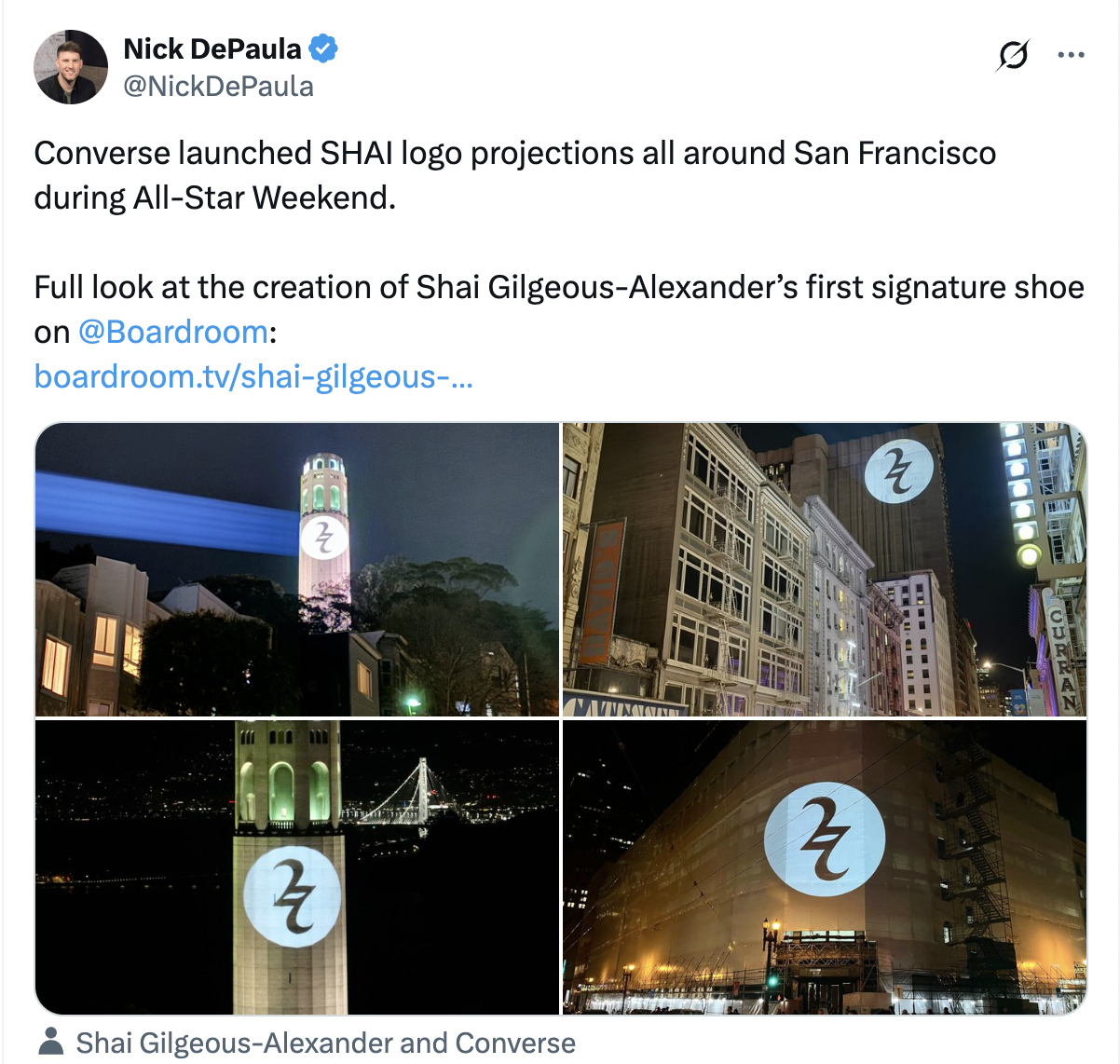This screenshot has width=1120, height=1064.
Task: Open the Nick DePaula display name
Action: point(212,48)
